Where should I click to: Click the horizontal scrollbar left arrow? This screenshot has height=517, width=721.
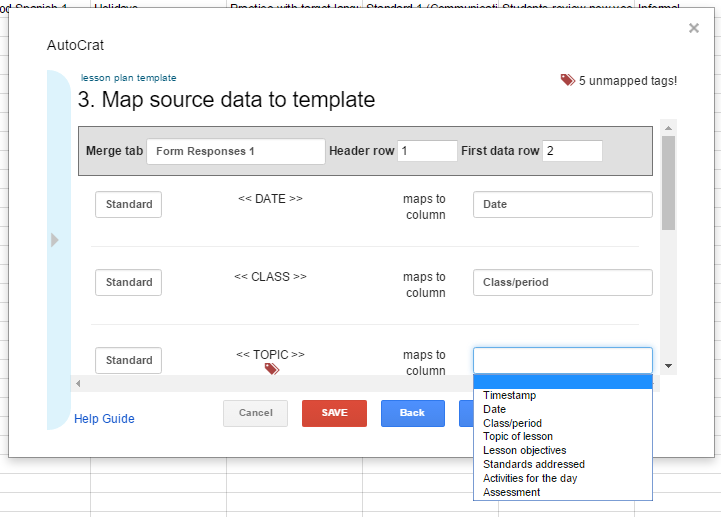pos(78,383)
